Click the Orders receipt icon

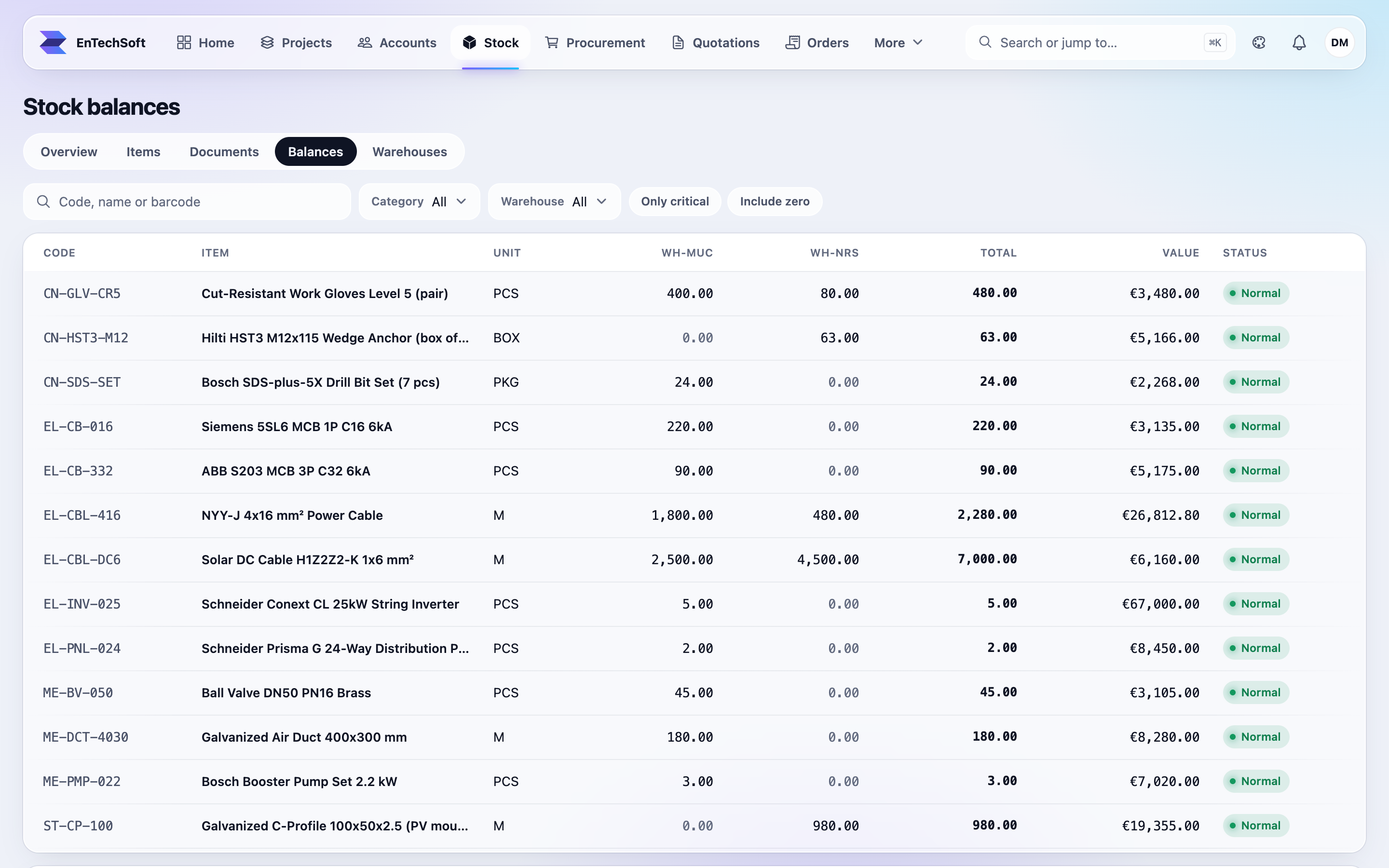[793, 42]
